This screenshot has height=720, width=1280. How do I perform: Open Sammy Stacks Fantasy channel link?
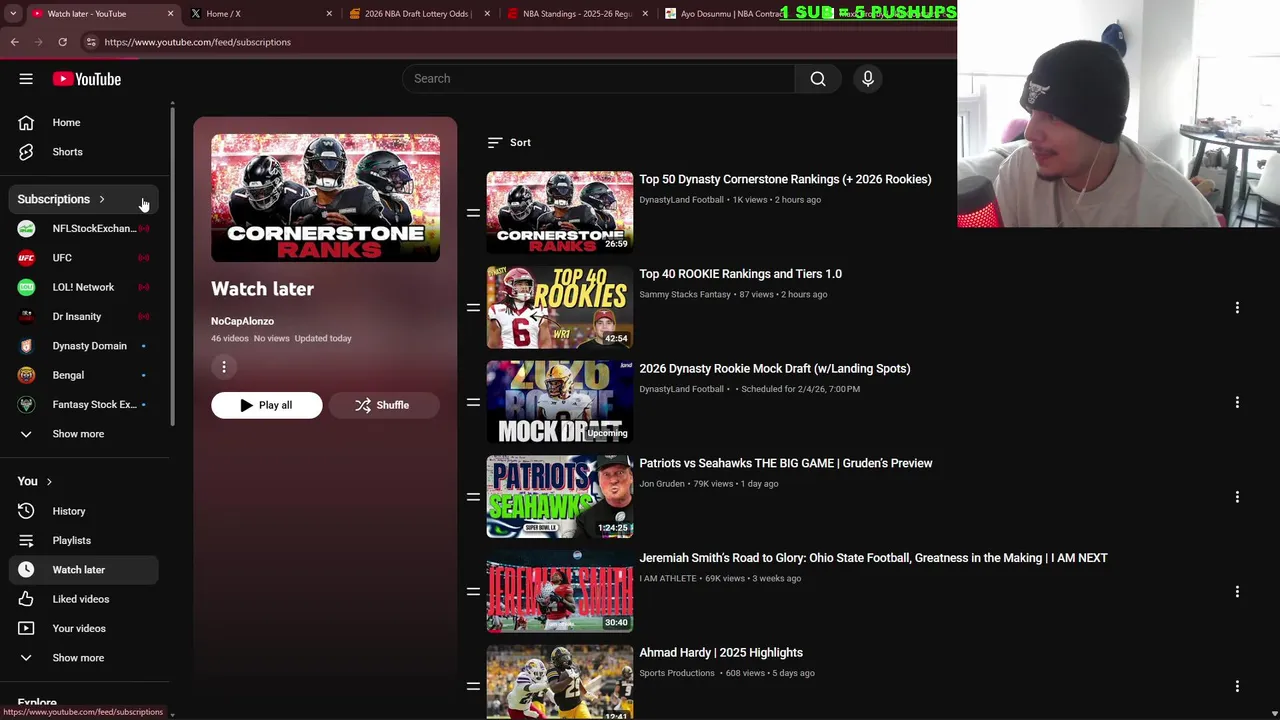click(x=685, y=295)
